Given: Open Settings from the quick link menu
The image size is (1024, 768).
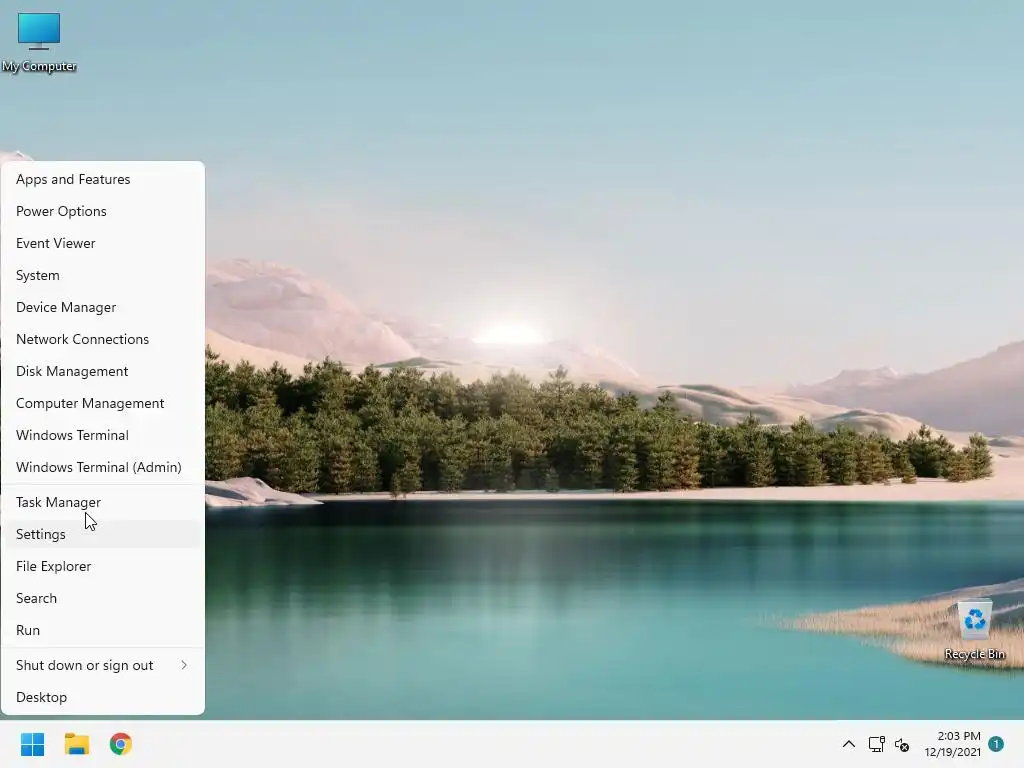Looking at the screenshot, I should click(x=103, y=534).
